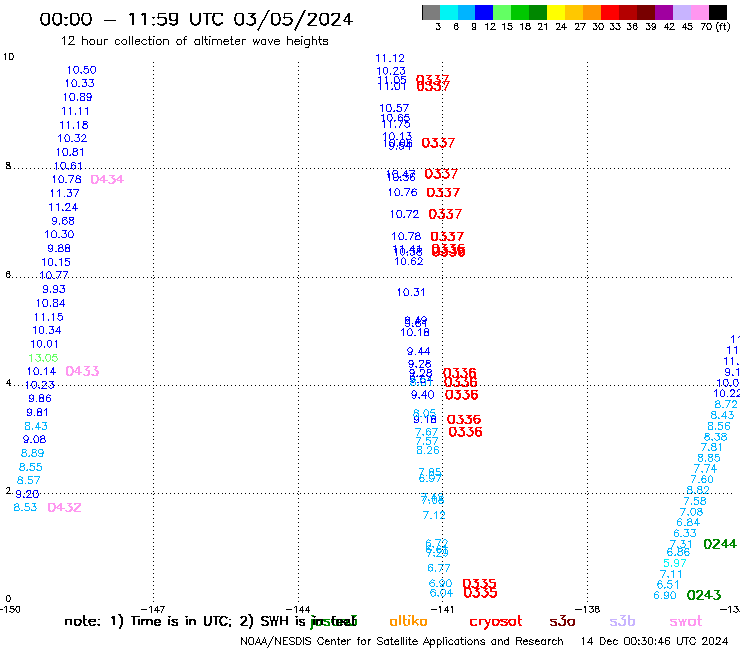This screenshot has width=740, height=650.
Task: Click the 7.12 wave height value
Action: [434, 515]
